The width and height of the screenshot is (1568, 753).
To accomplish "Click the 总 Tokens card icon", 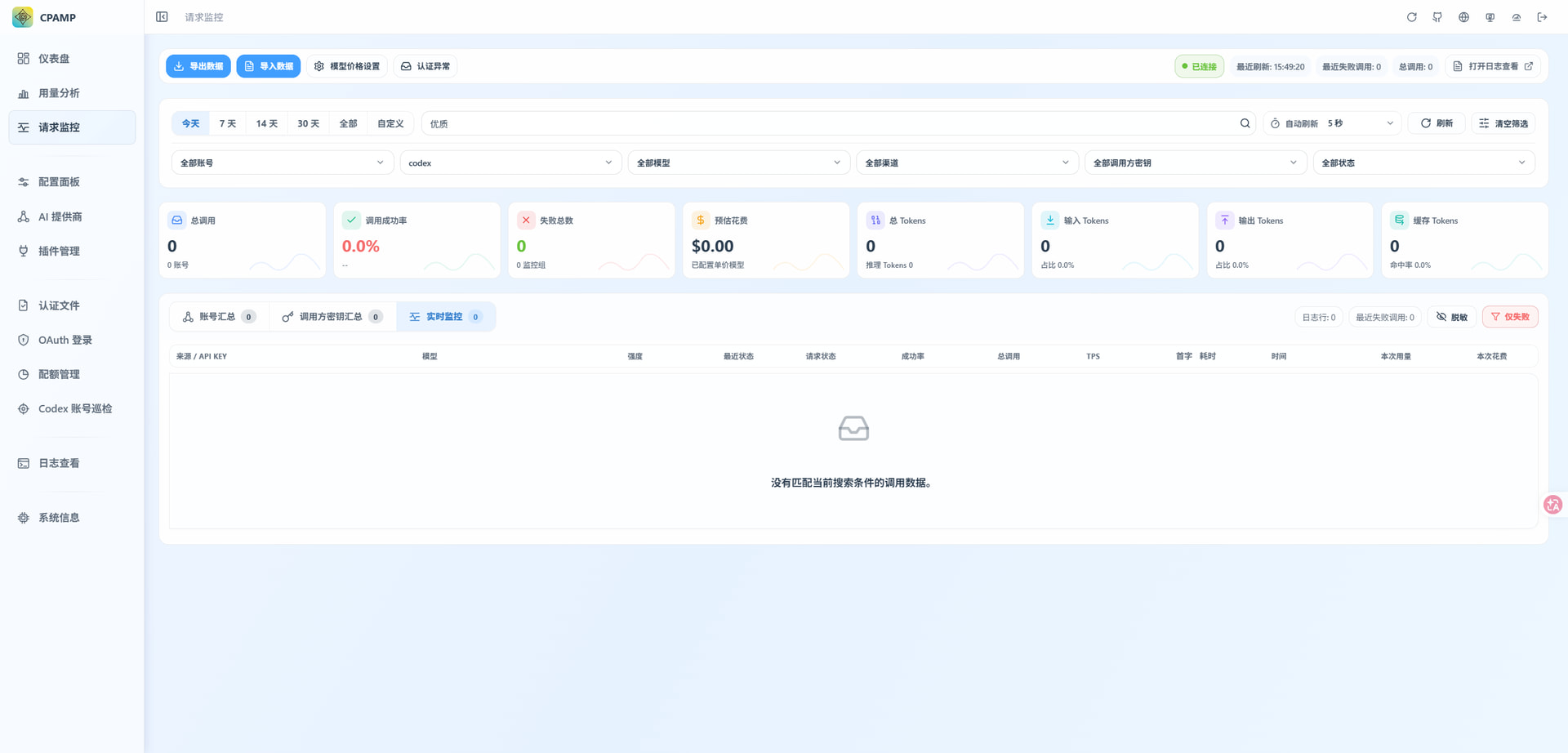I will pyautogui.click(x=875, y=220).
